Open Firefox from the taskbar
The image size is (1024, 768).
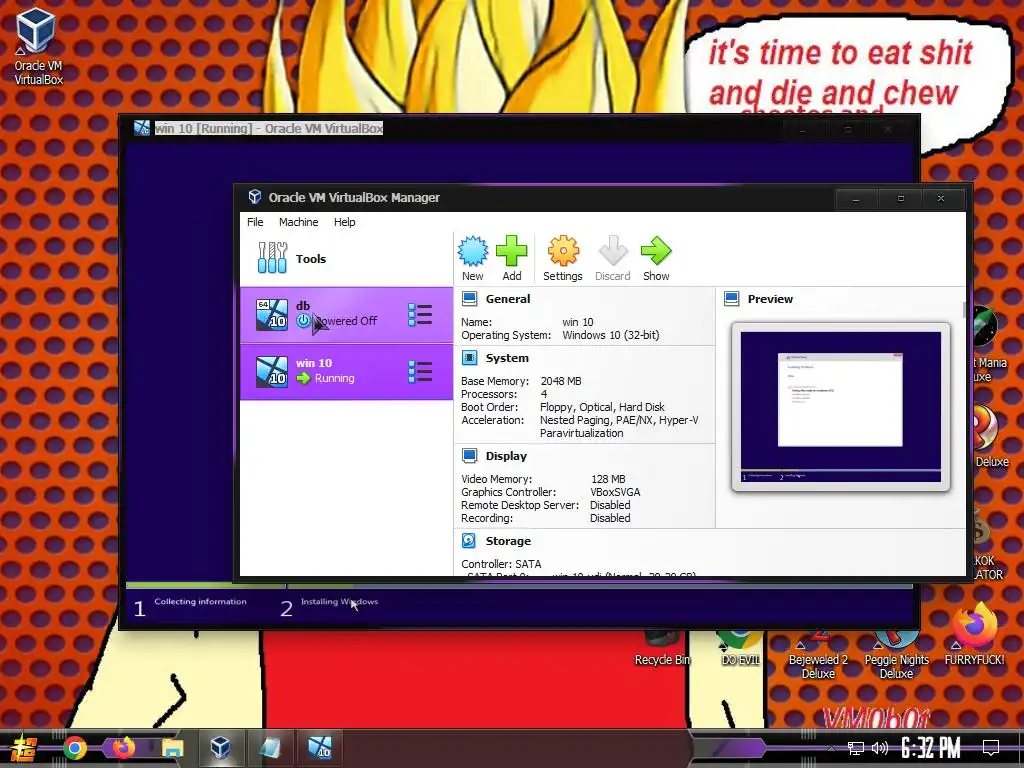point(123,748)
